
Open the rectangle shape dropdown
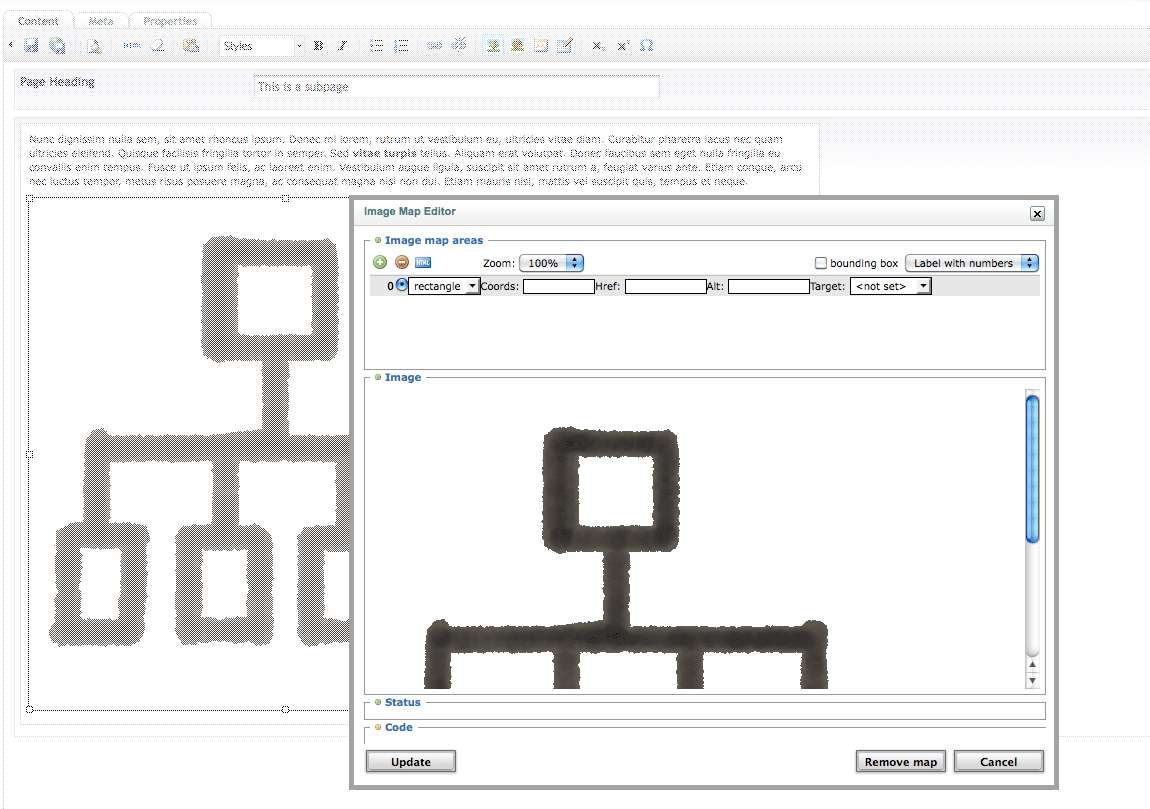pos(444,286)
